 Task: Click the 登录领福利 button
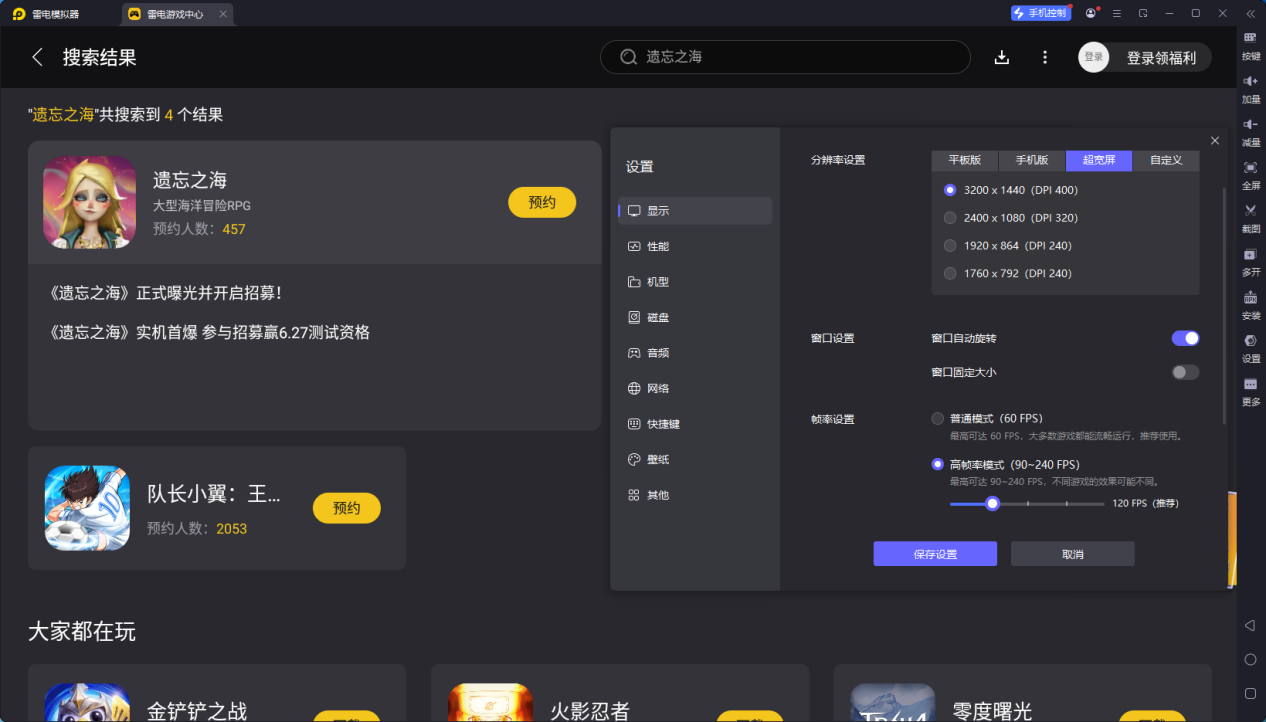[x=1161, y=57]
